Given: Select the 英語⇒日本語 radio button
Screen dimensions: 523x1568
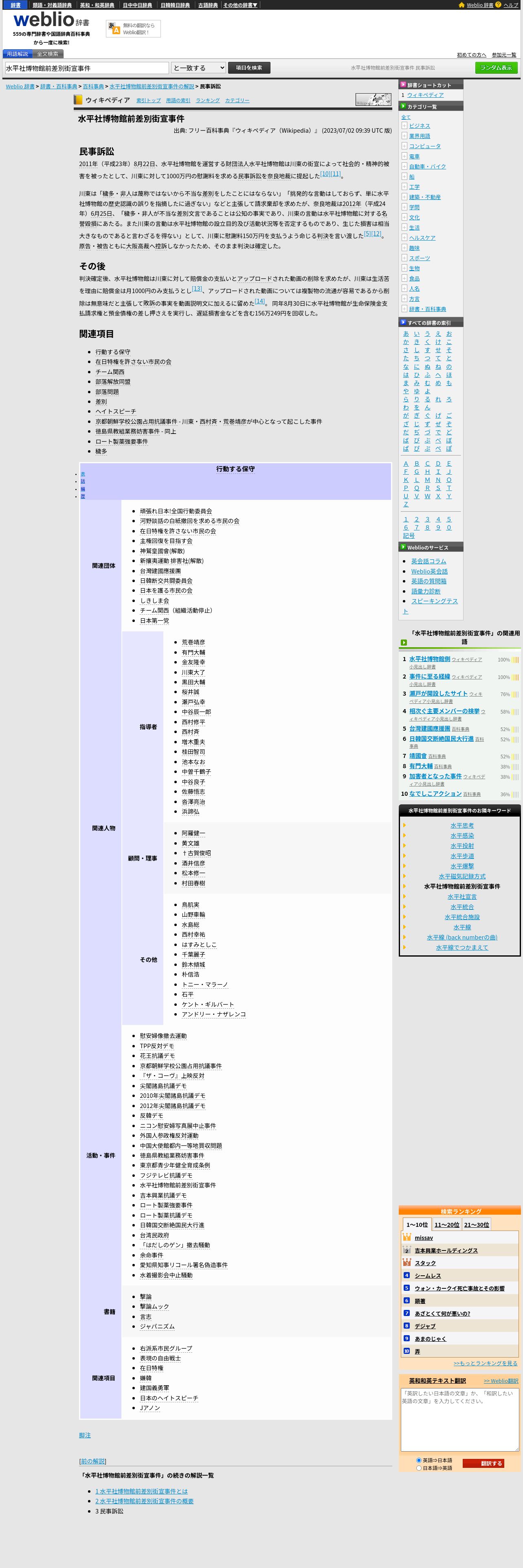Looking at the screenshot, I should (419, 1460).
